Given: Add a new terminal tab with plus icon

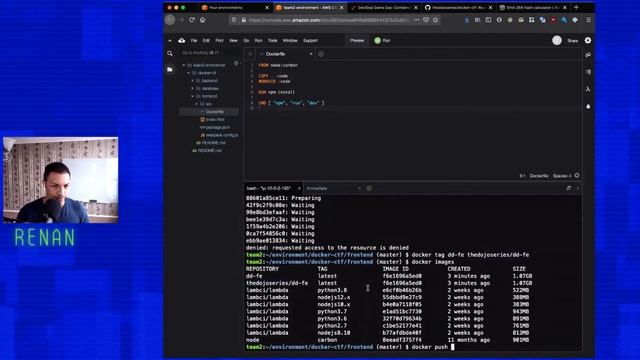Looking at the screenshot, I should click(x=369, y=188).
